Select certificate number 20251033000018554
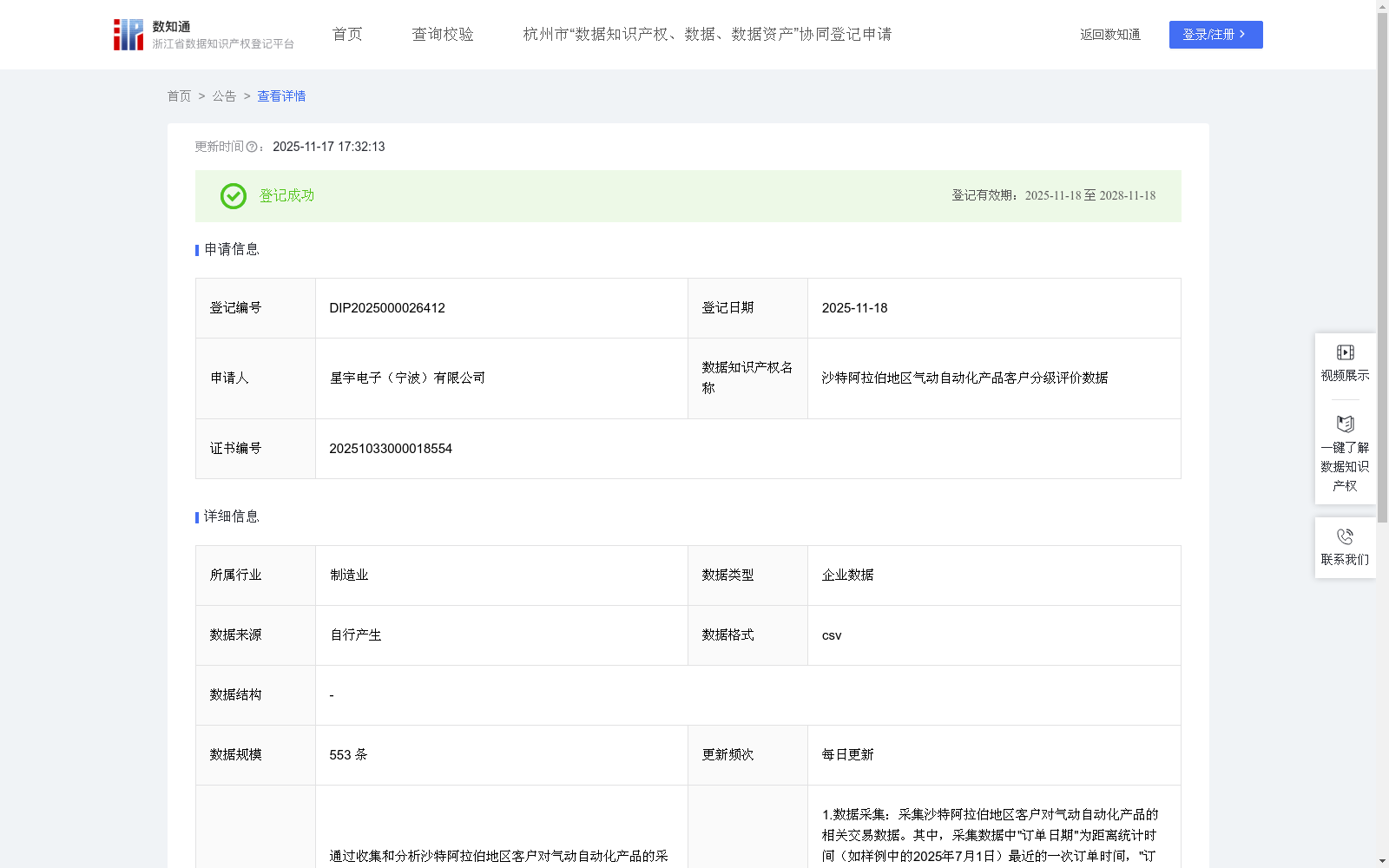 (x=391, y=449)
